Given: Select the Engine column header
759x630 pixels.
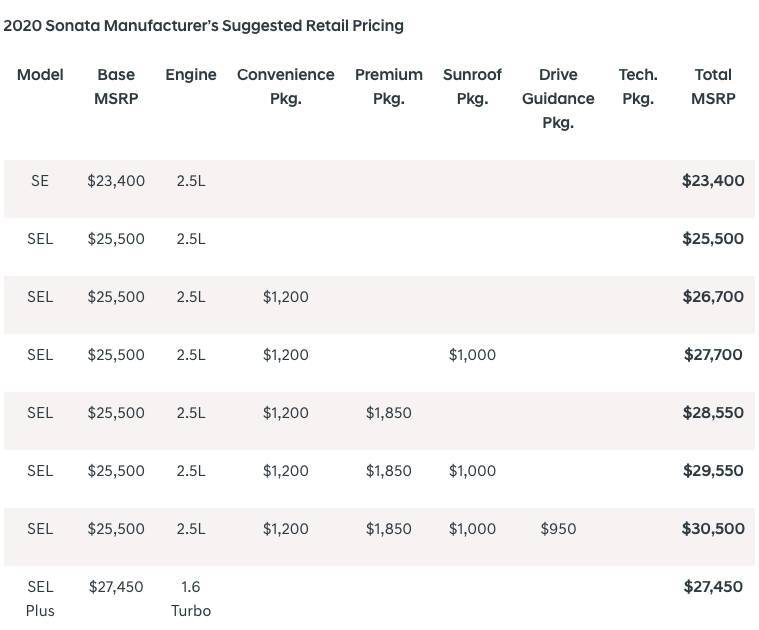Looking at the screenshot, I should click(191, 75).
